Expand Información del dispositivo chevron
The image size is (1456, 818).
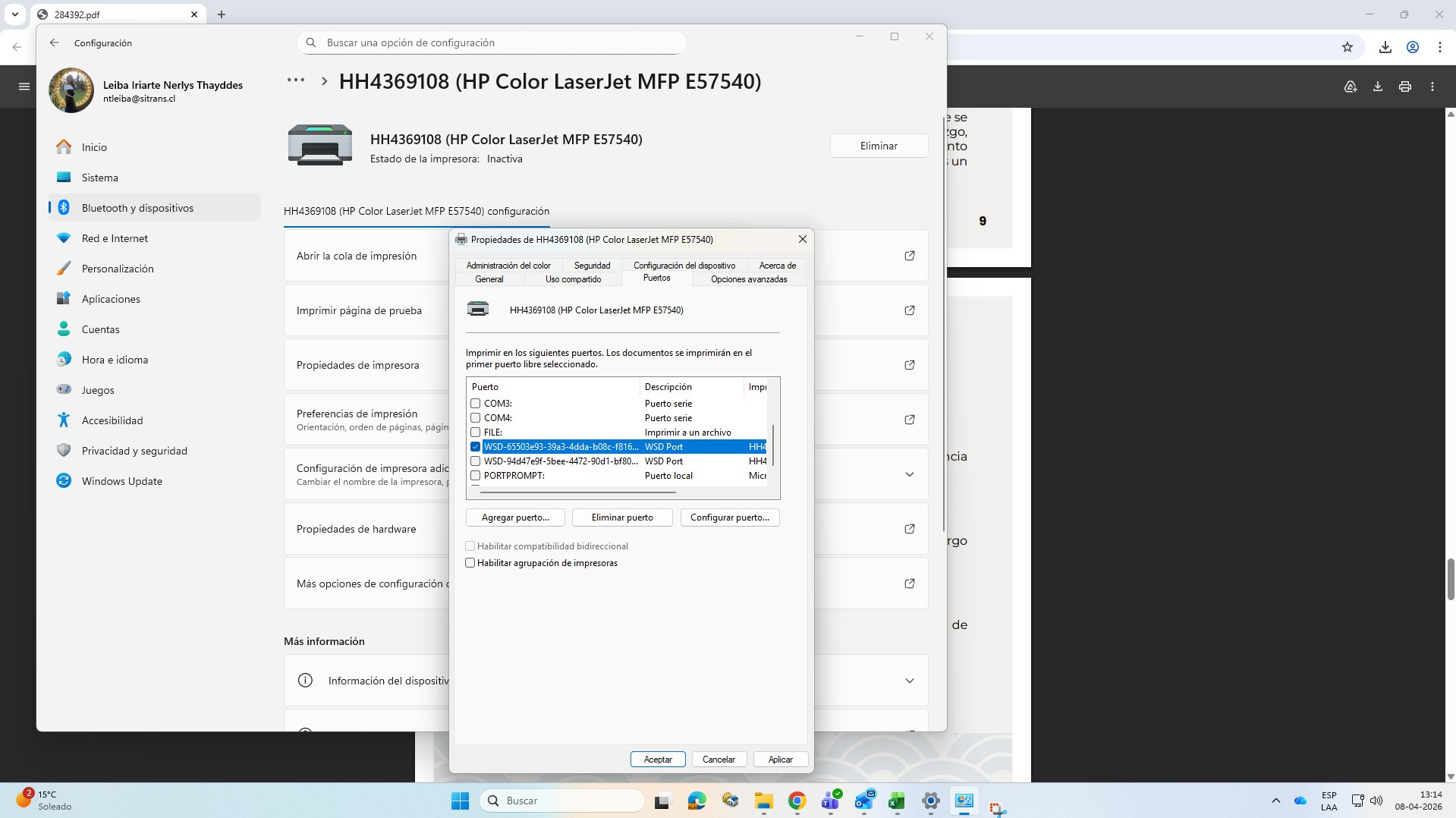pos(910,681)
